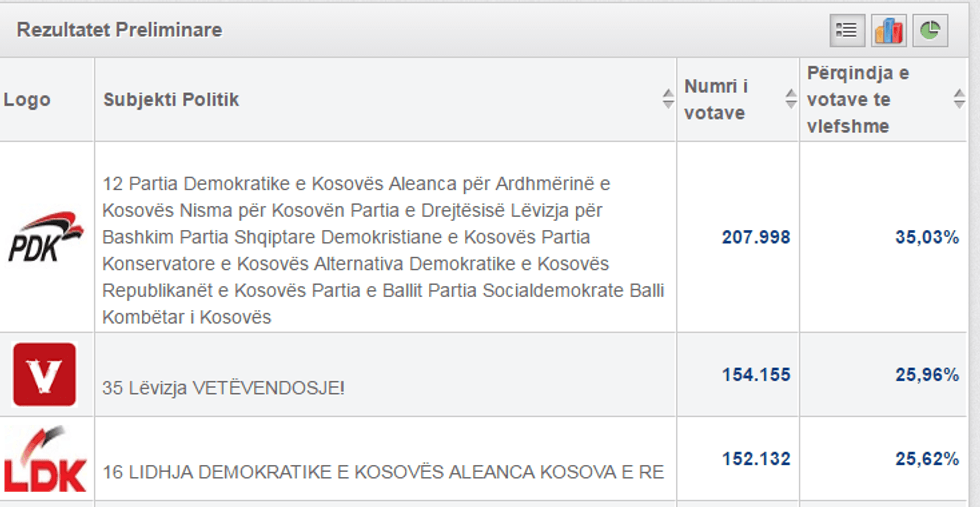This screenshot has height=507, width=980.
Task: Click the 25,62% percentage value
Action: (x=927, y=459)
